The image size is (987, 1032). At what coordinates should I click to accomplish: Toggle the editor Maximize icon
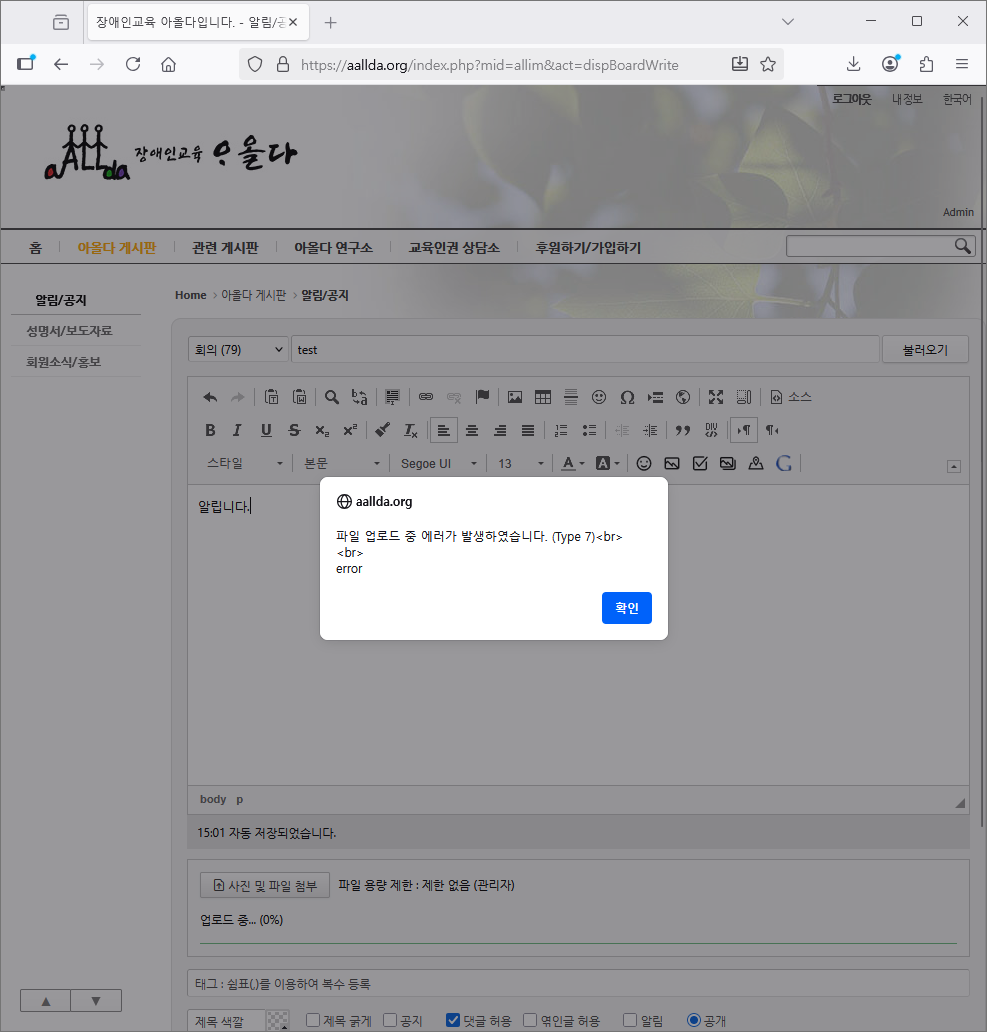point(716,397)
